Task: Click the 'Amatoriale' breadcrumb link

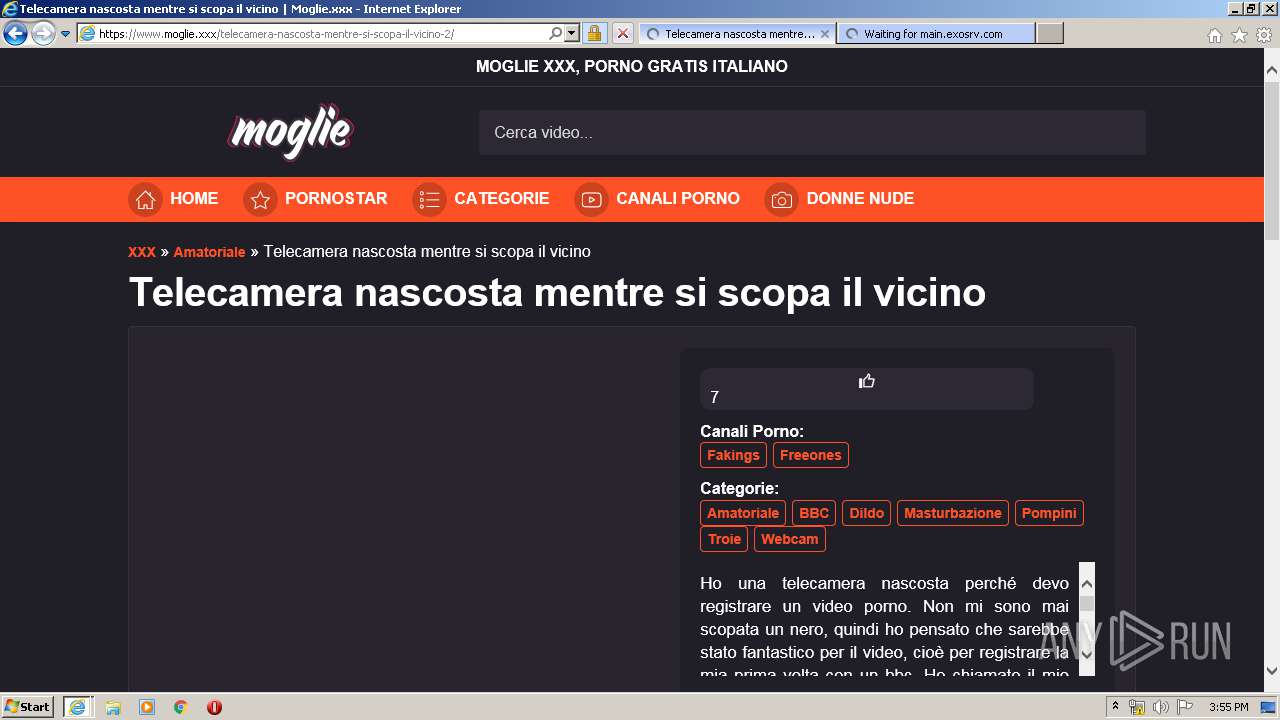Action: coord(209,252)
